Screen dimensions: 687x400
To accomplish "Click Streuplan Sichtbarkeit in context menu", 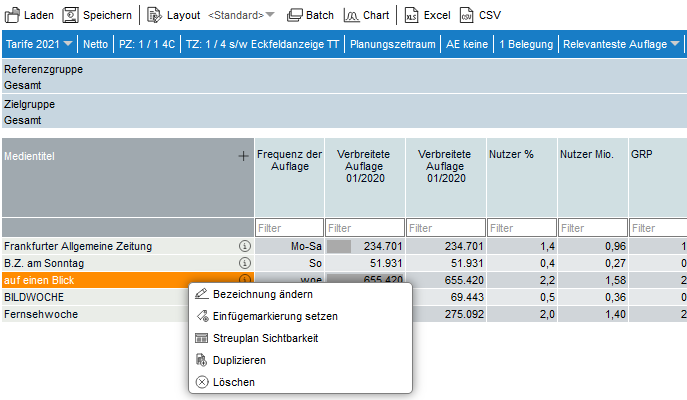I will pos(265,338).
